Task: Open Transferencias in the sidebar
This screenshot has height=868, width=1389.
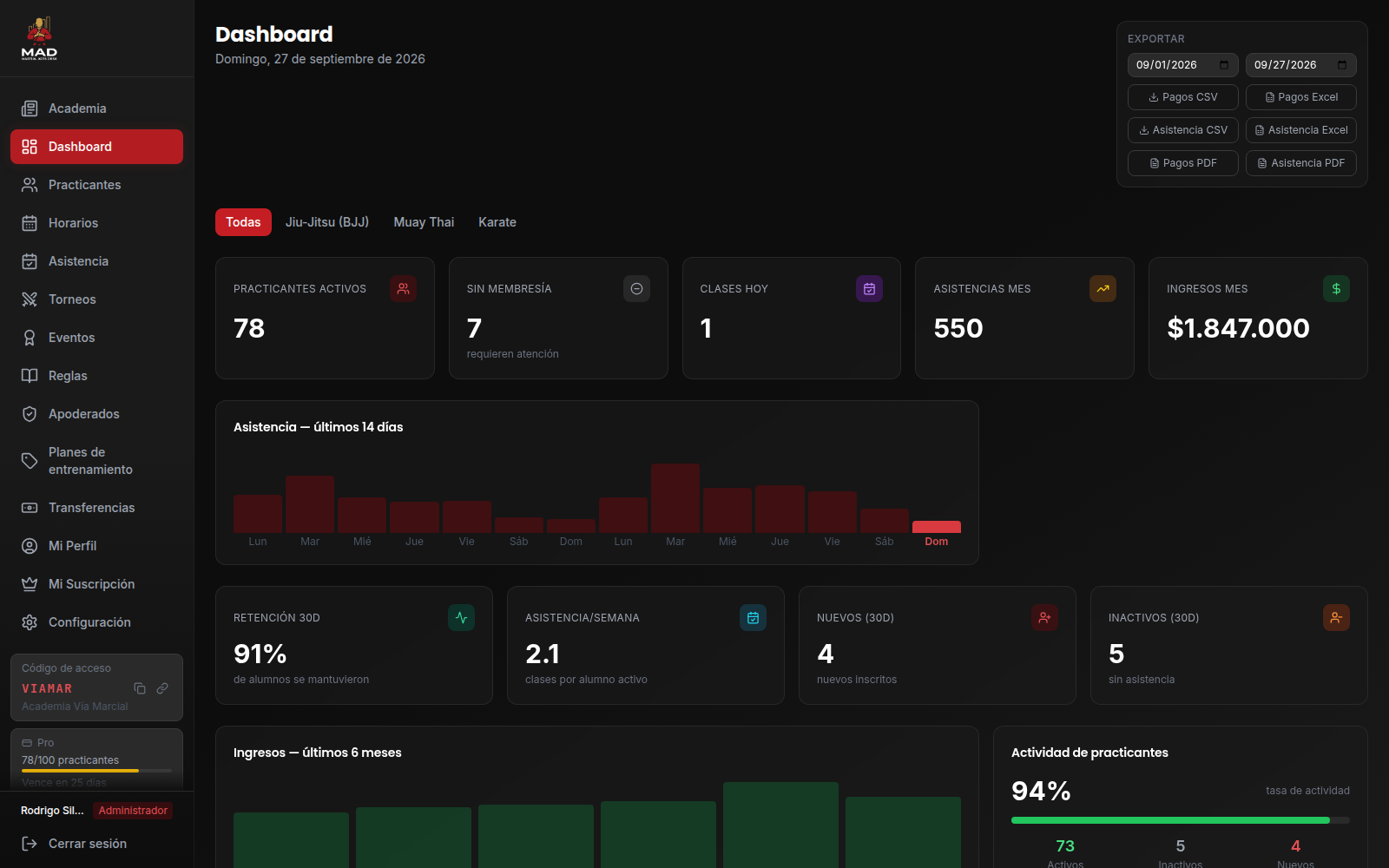Action: 96,508
